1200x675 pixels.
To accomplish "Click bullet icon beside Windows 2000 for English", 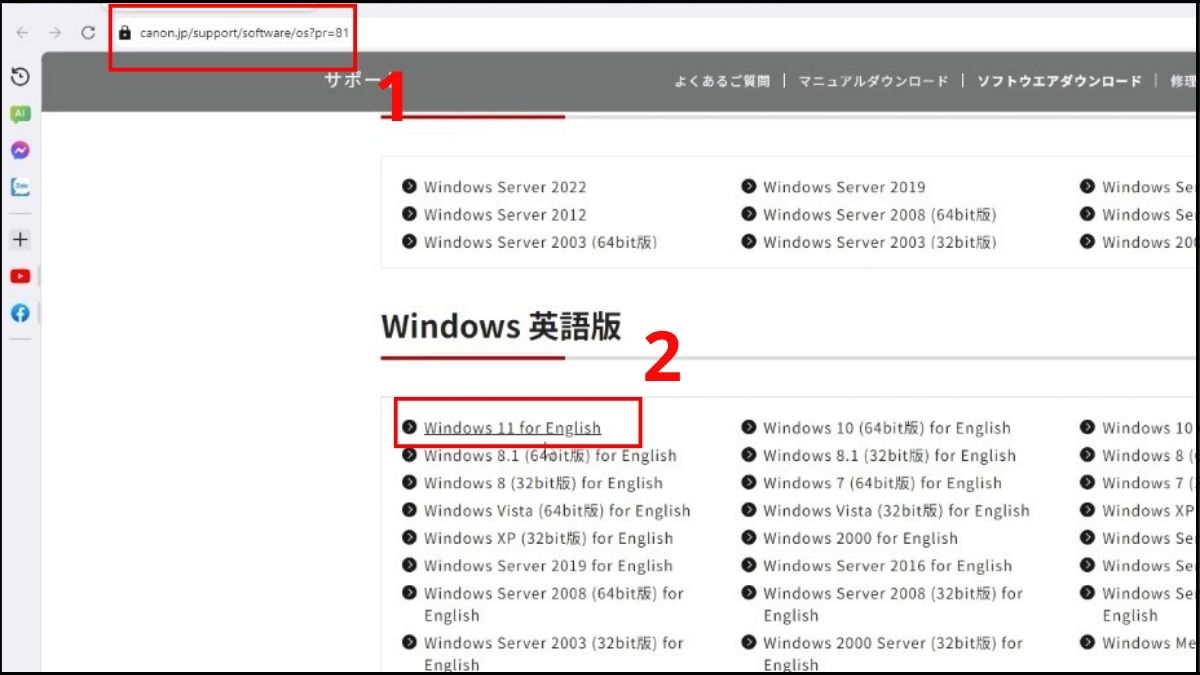I will coord(748,538).
